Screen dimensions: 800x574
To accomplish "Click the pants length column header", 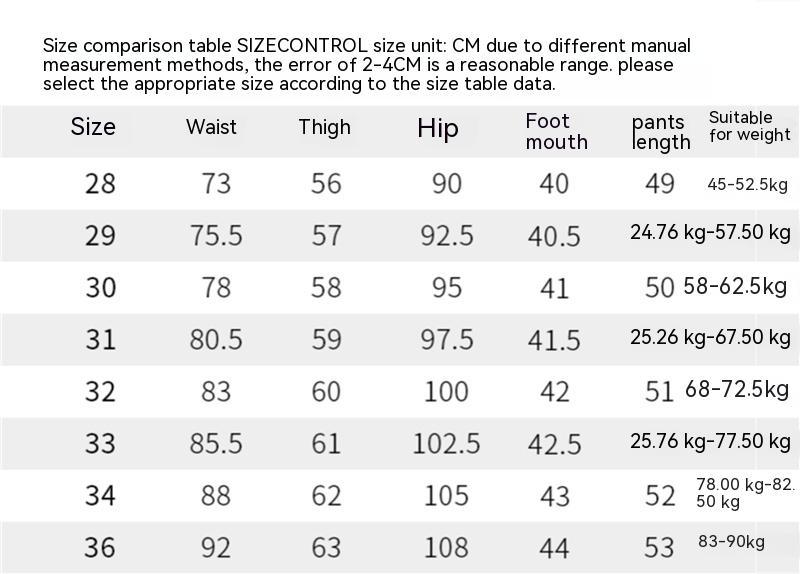I will 661,132.
